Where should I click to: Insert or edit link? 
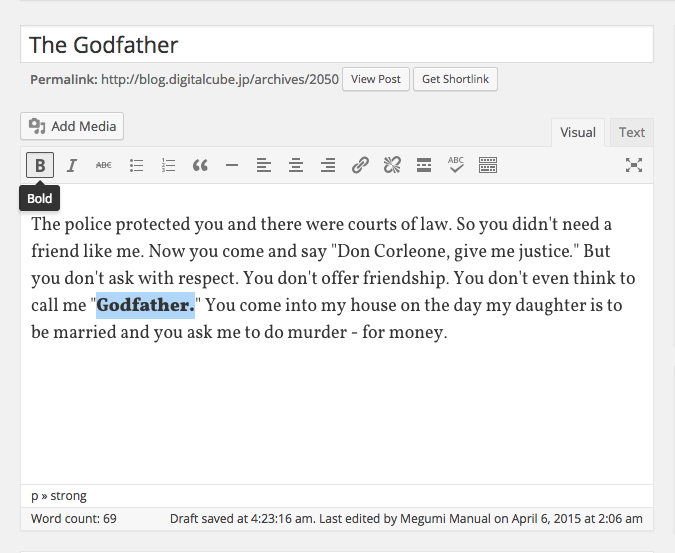pyautogui.click(x=360, y=166)
